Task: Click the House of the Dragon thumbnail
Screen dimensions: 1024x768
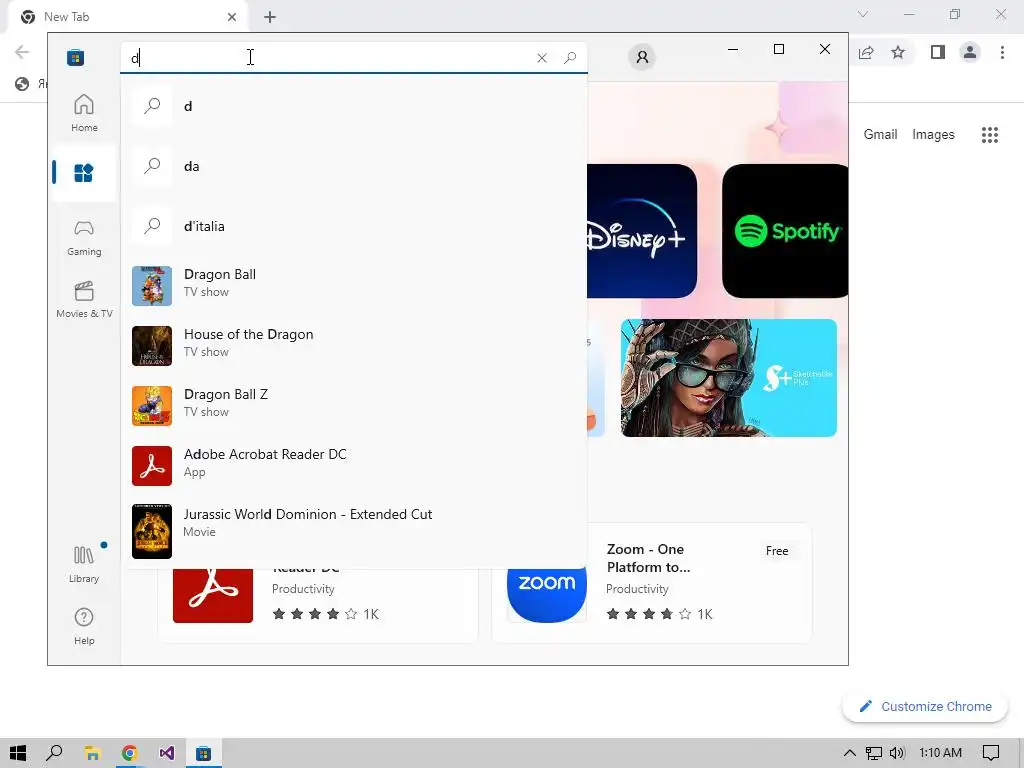Action: pyautogui.click(x=152, y=346)
